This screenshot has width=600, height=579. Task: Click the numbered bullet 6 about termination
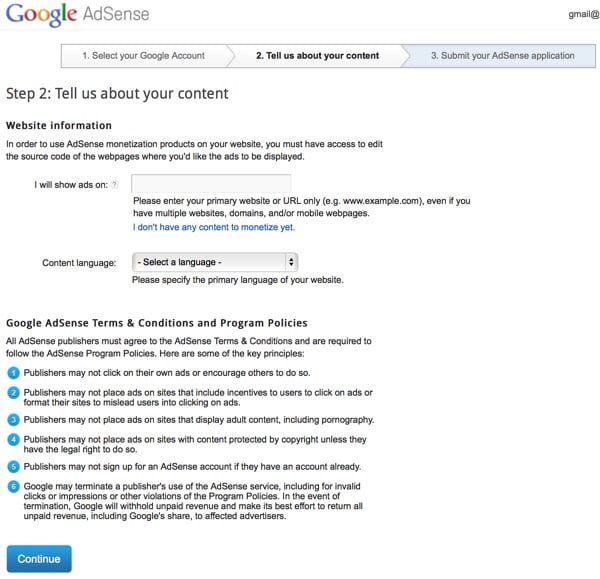click(13, 486)
